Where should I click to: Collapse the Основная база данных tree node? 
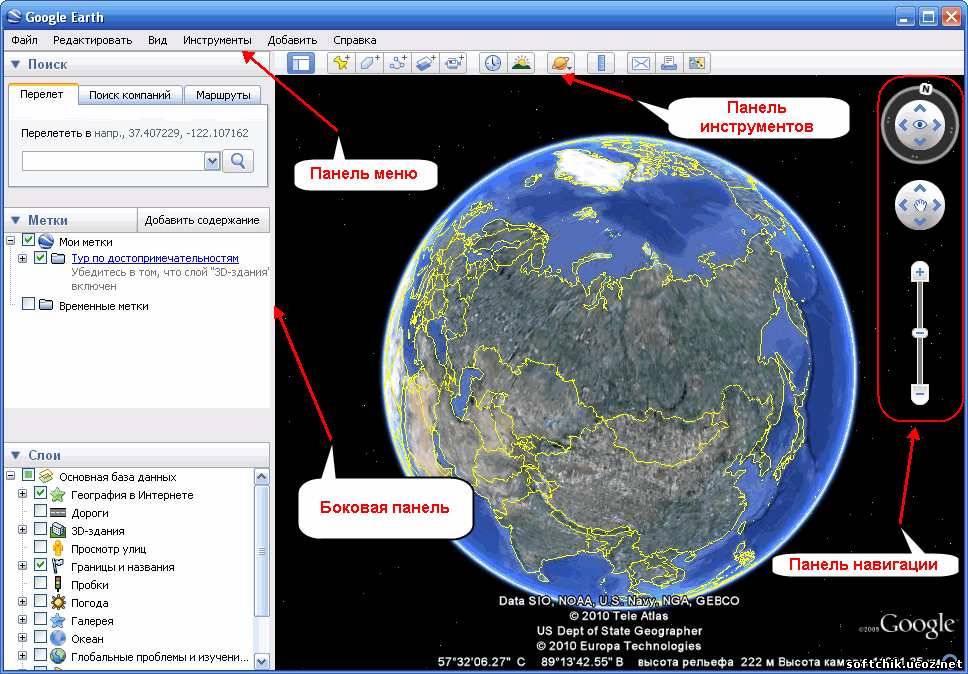10,476
